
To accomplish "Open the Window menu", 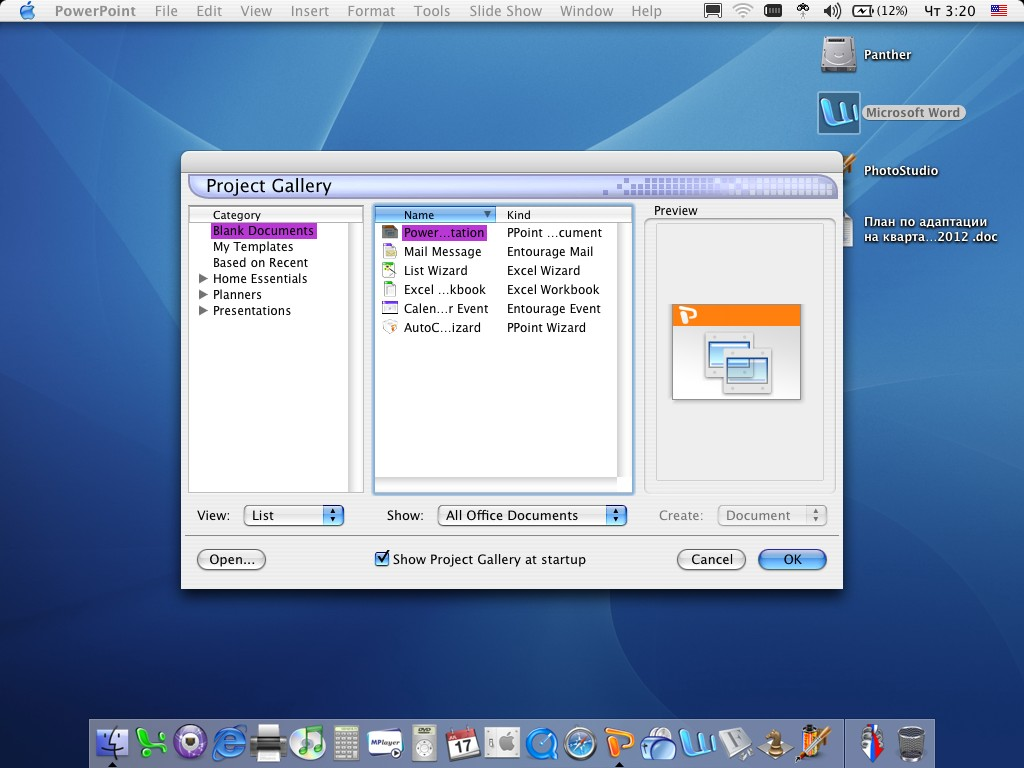I will 586,10.
